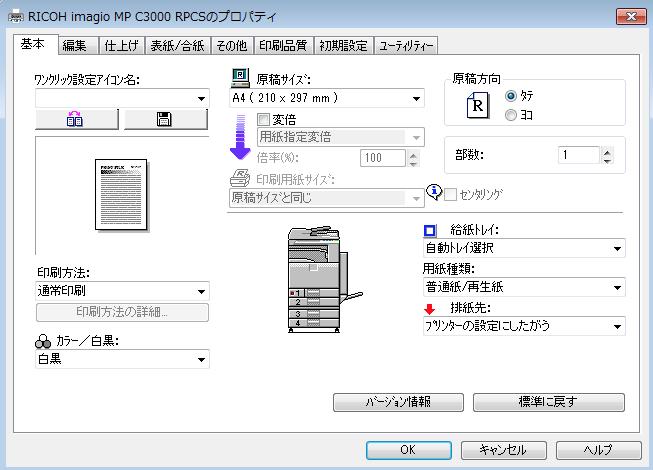Toggle the センタリング centering checkbox
The width and height of the screenshot is (653, 470).
(x=450, y=194)
